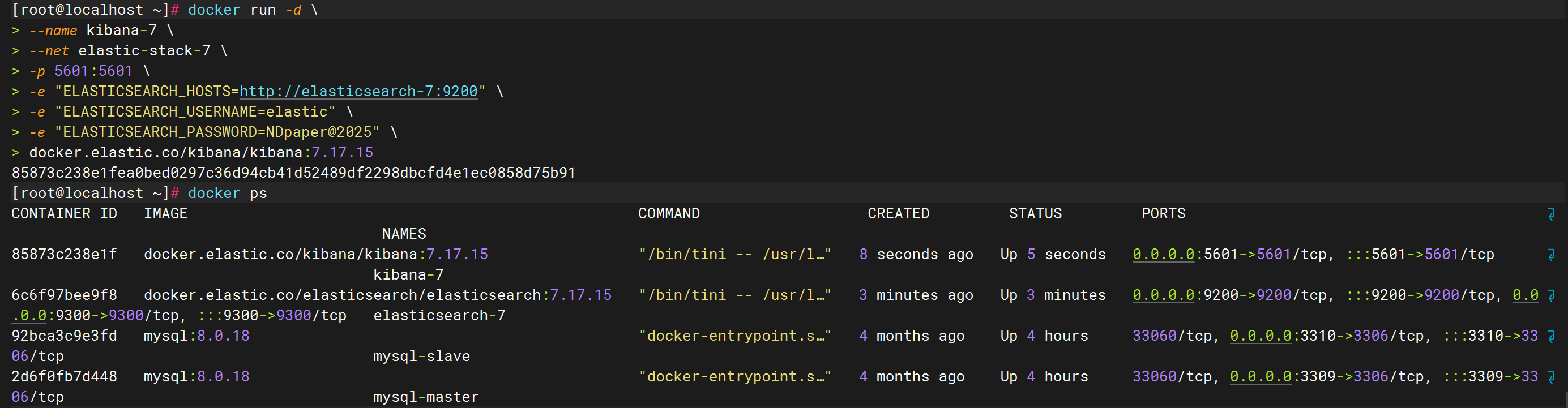Click the "5601:5601" port mapping argument
The width and height of the screenshot is (1568, 408).
coord(93,71)
